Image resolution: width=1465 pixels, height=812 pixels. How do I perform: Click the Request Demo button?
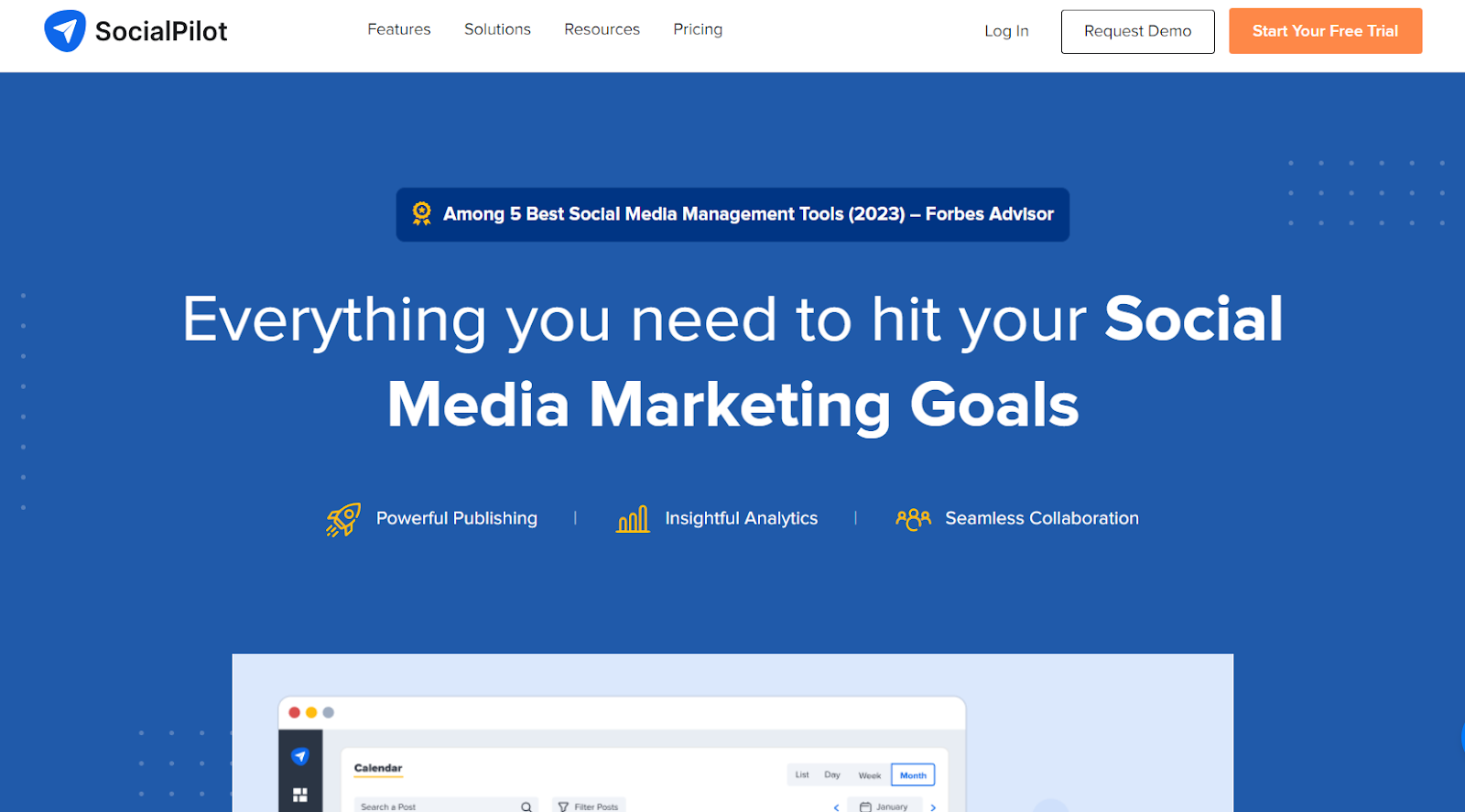point(1138,31)
